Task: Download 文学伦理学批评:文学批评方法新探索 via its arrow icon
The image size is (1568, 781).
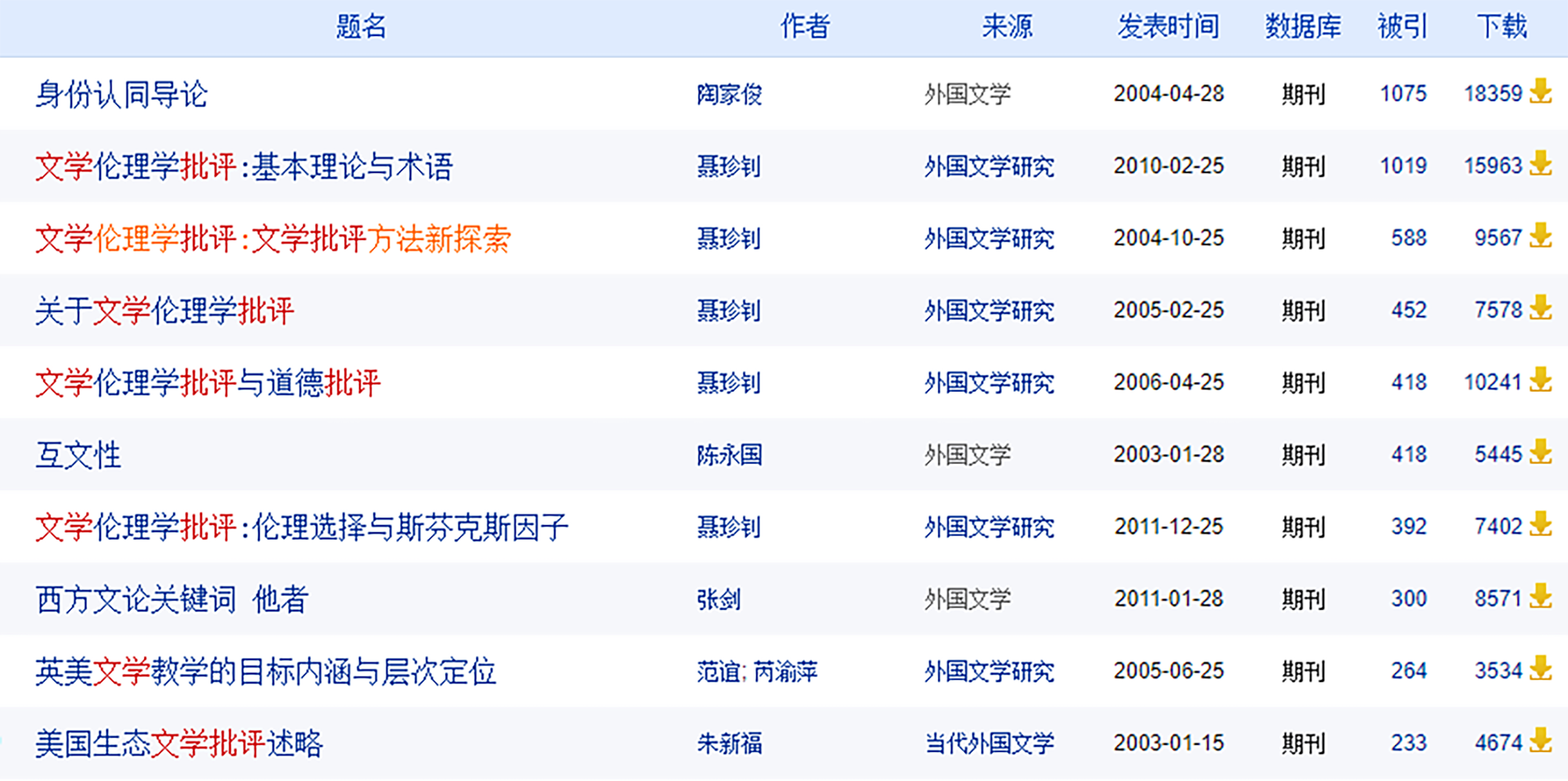Action: [x=1541, y=236]
